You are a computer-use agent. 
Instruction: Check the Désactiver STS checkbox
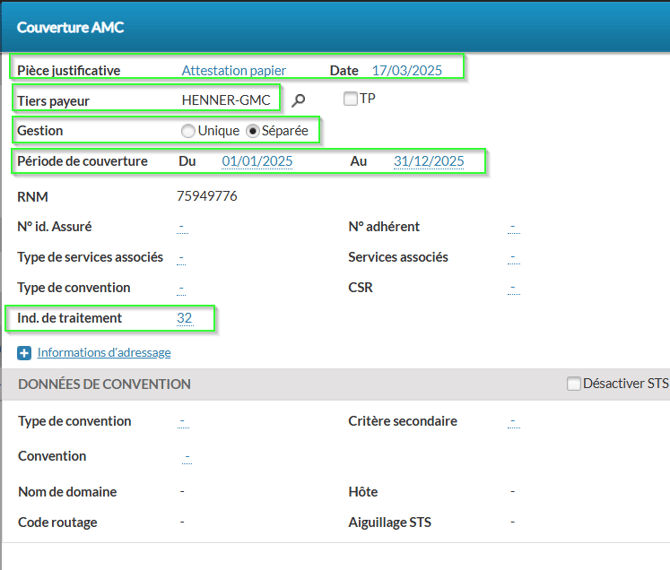click(x=573, y=384)
